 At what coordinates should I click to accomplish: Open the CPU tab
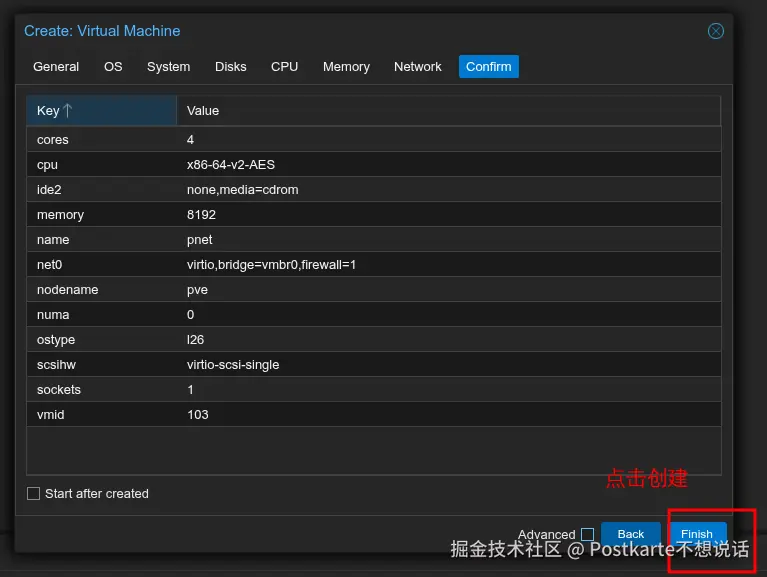point(284,67)
